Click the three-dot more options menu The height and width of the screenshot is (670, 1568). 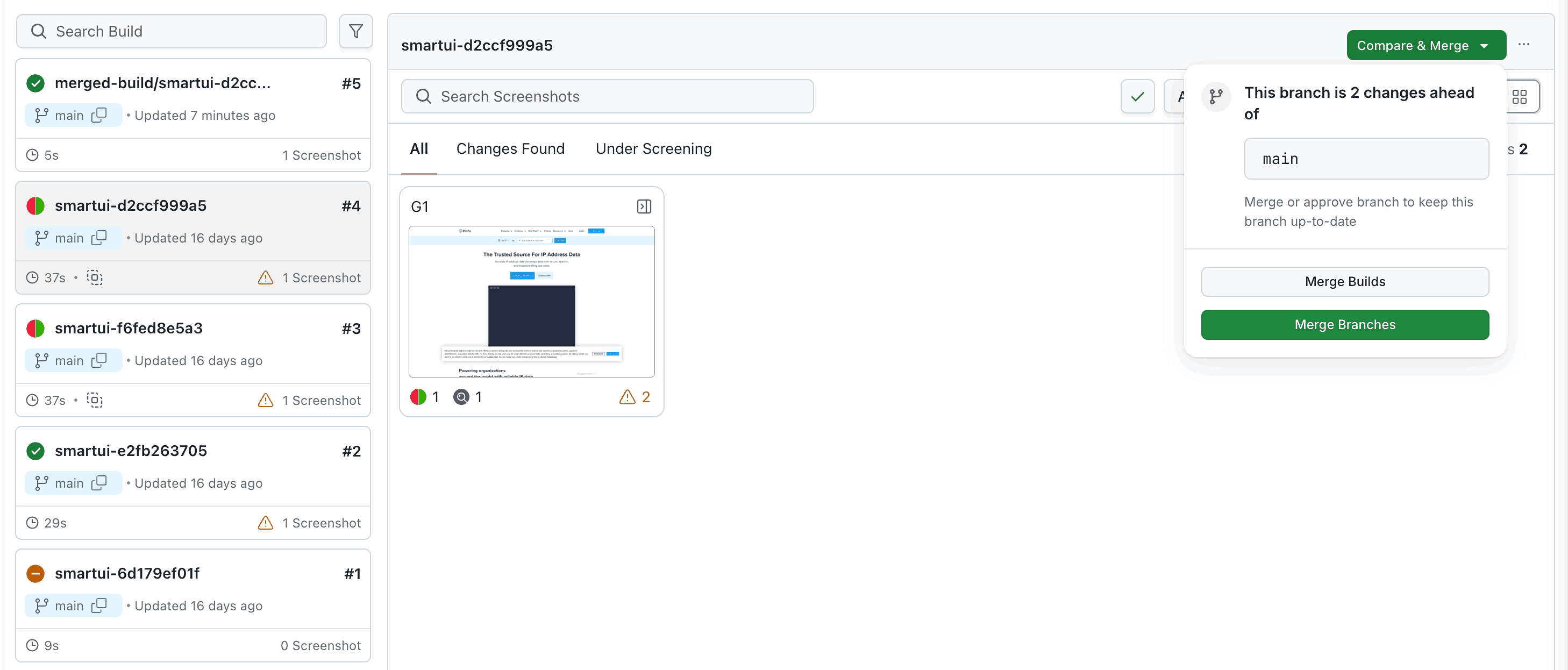coord(1523,45)
